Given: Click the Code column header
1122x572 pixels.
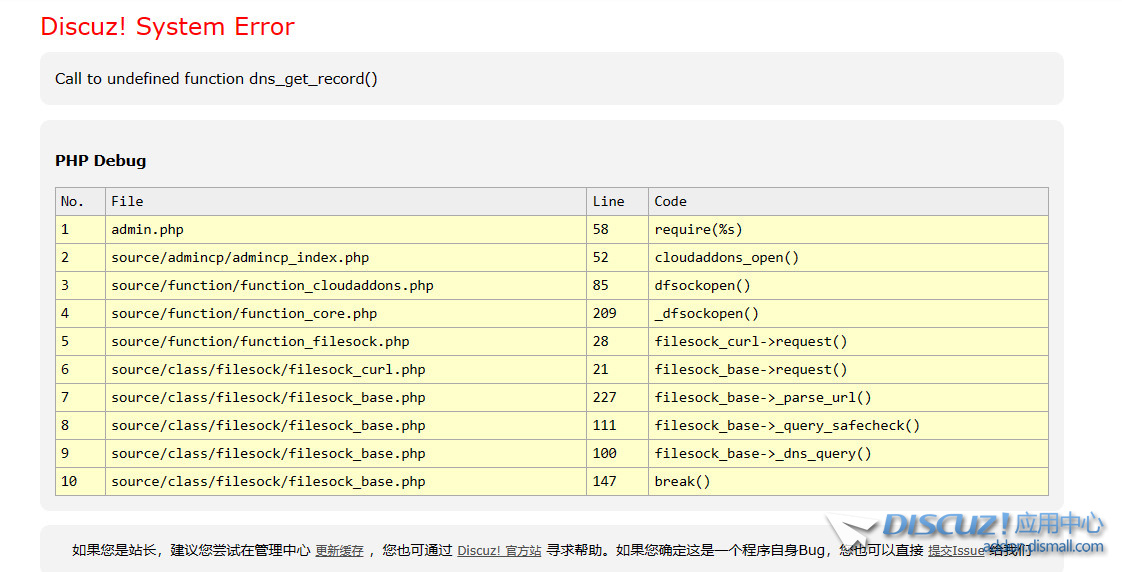Looking at the screenshot, I should click(670, 201).
